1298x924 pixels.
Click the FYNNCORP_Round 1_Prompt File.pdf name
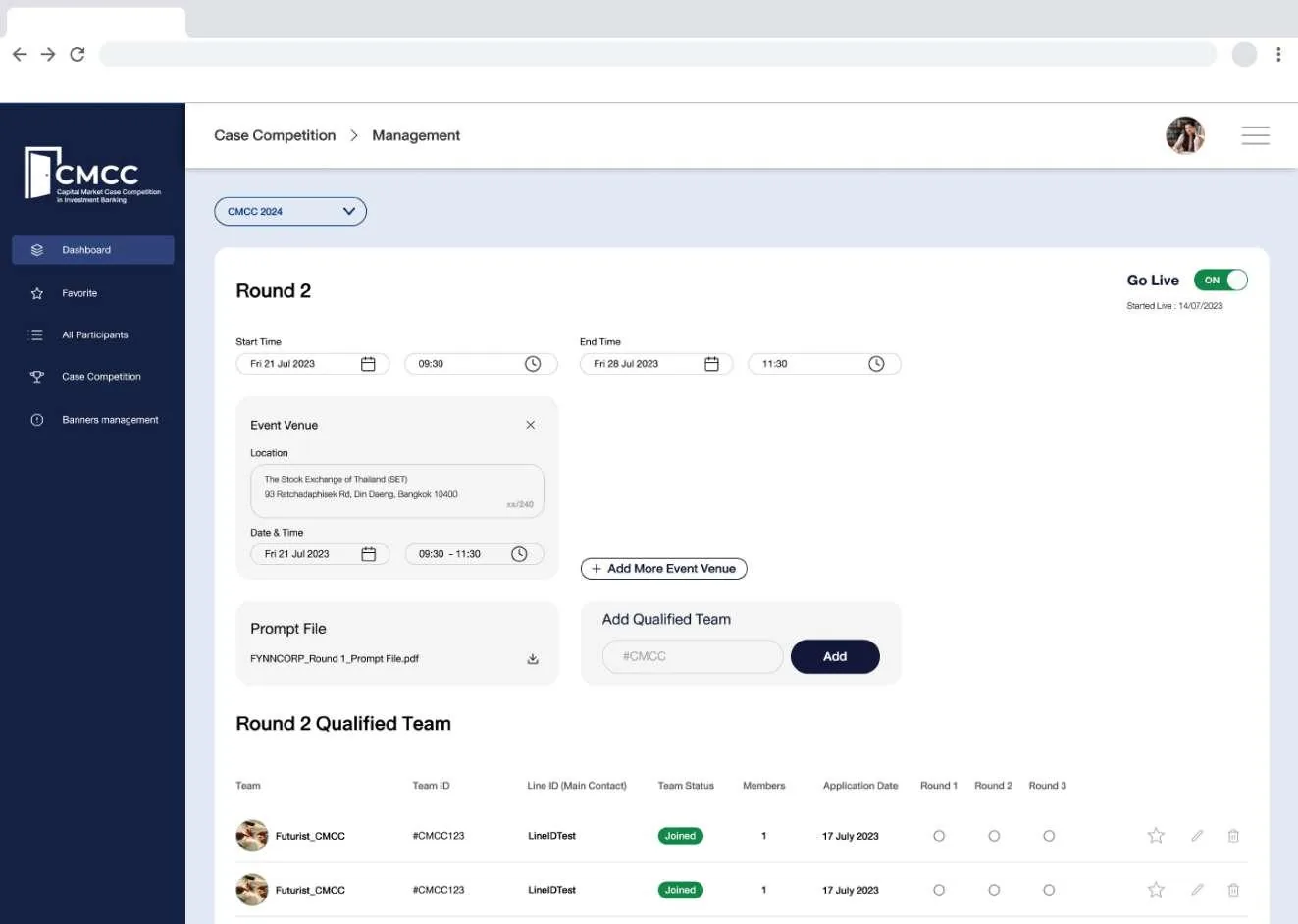pos(335,659)
